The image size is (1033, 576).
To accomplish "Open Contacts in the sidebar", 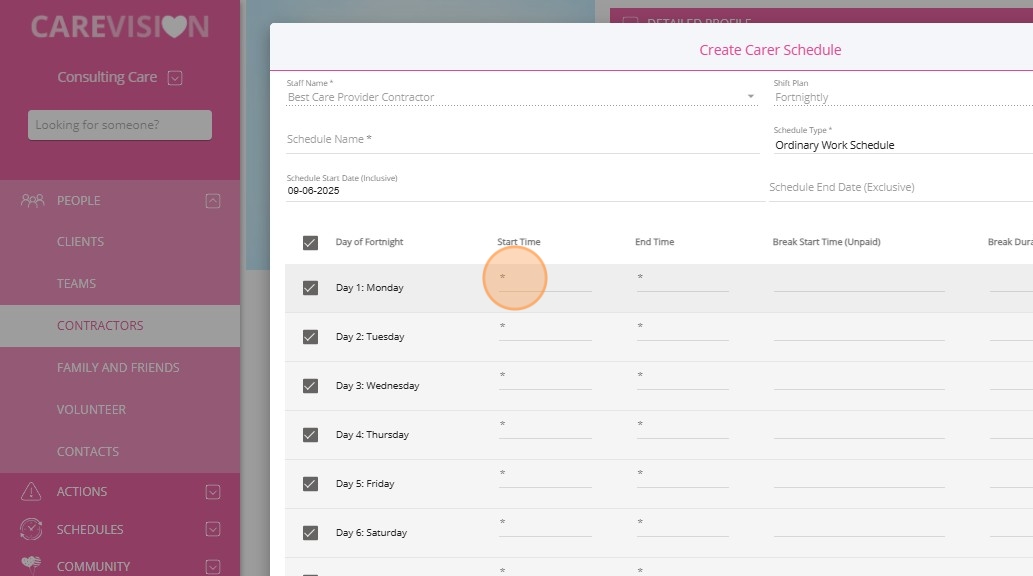I will [88, 451].
